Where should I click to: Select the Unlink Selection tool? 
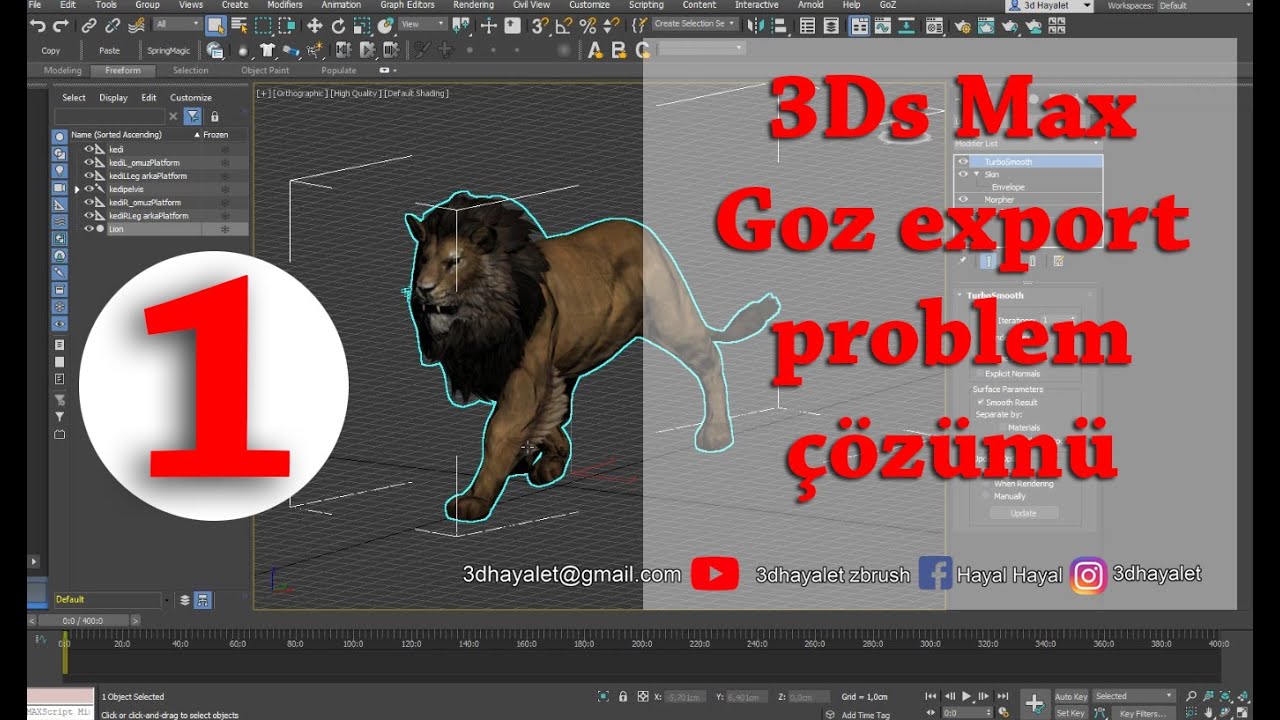113,25
